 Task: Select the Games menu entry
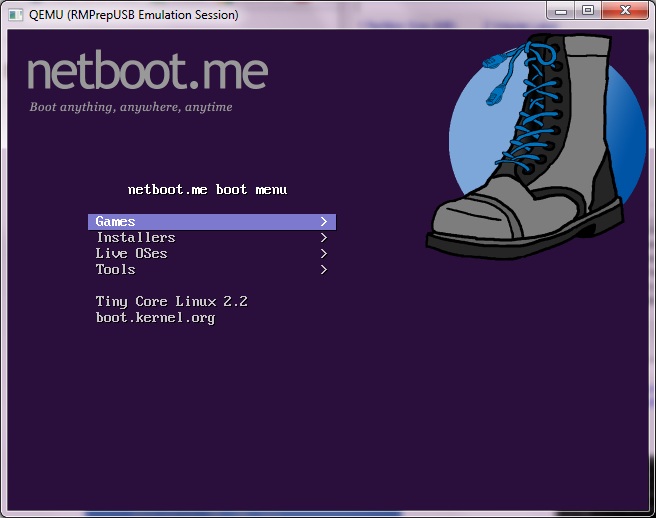(212, 222)
